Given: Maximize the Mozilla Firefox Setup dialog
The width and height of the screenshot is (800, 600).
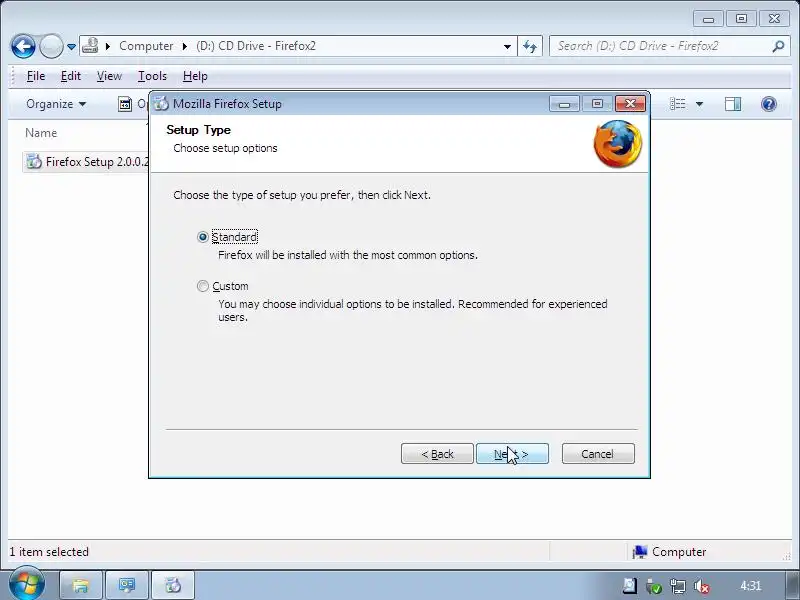Looking at the screenshot, I should click(597, 104).
